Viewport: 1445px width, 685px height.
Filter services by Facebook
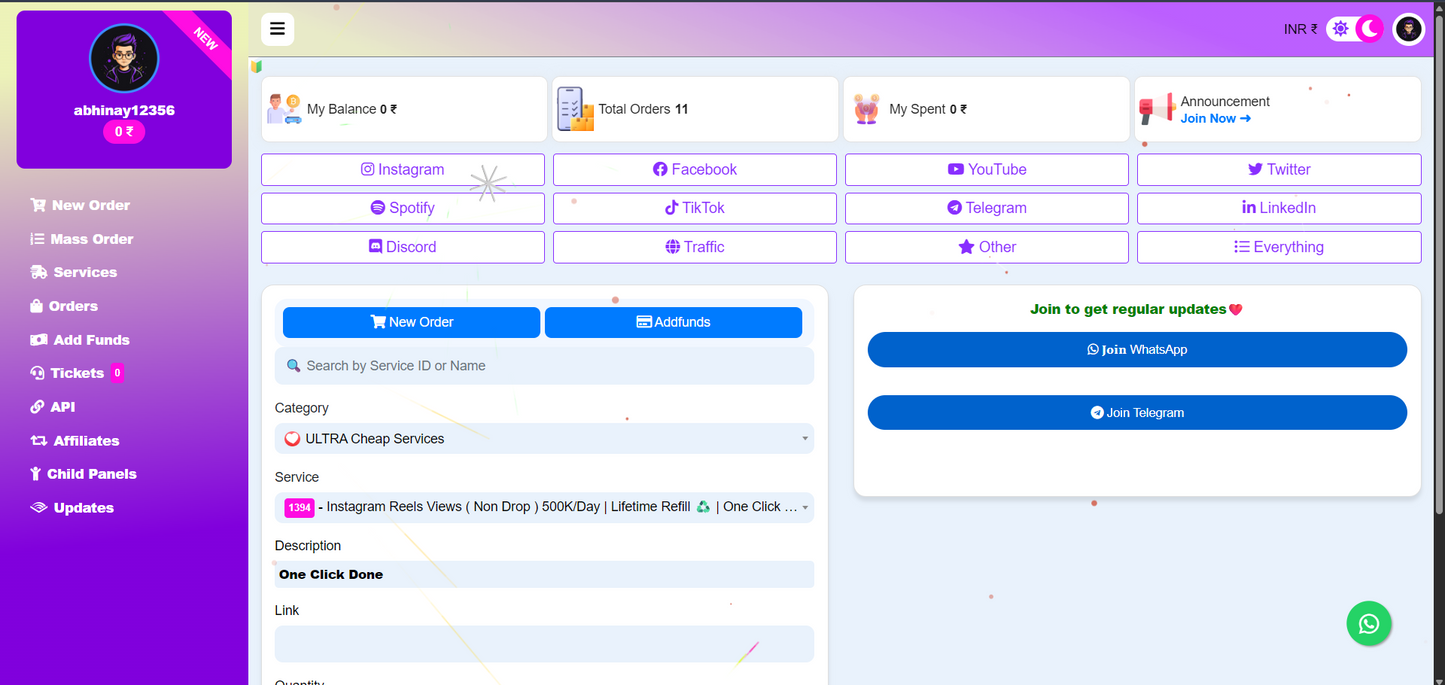[695, 170]
